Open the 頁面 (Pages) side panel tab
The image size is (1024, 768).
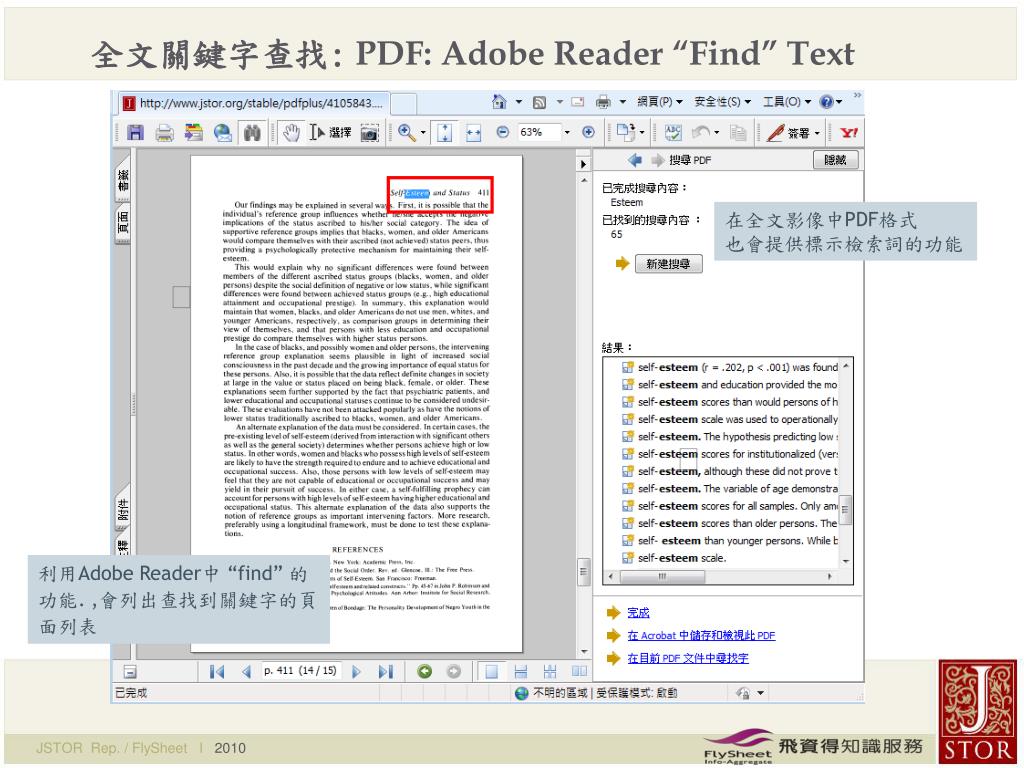123,223
